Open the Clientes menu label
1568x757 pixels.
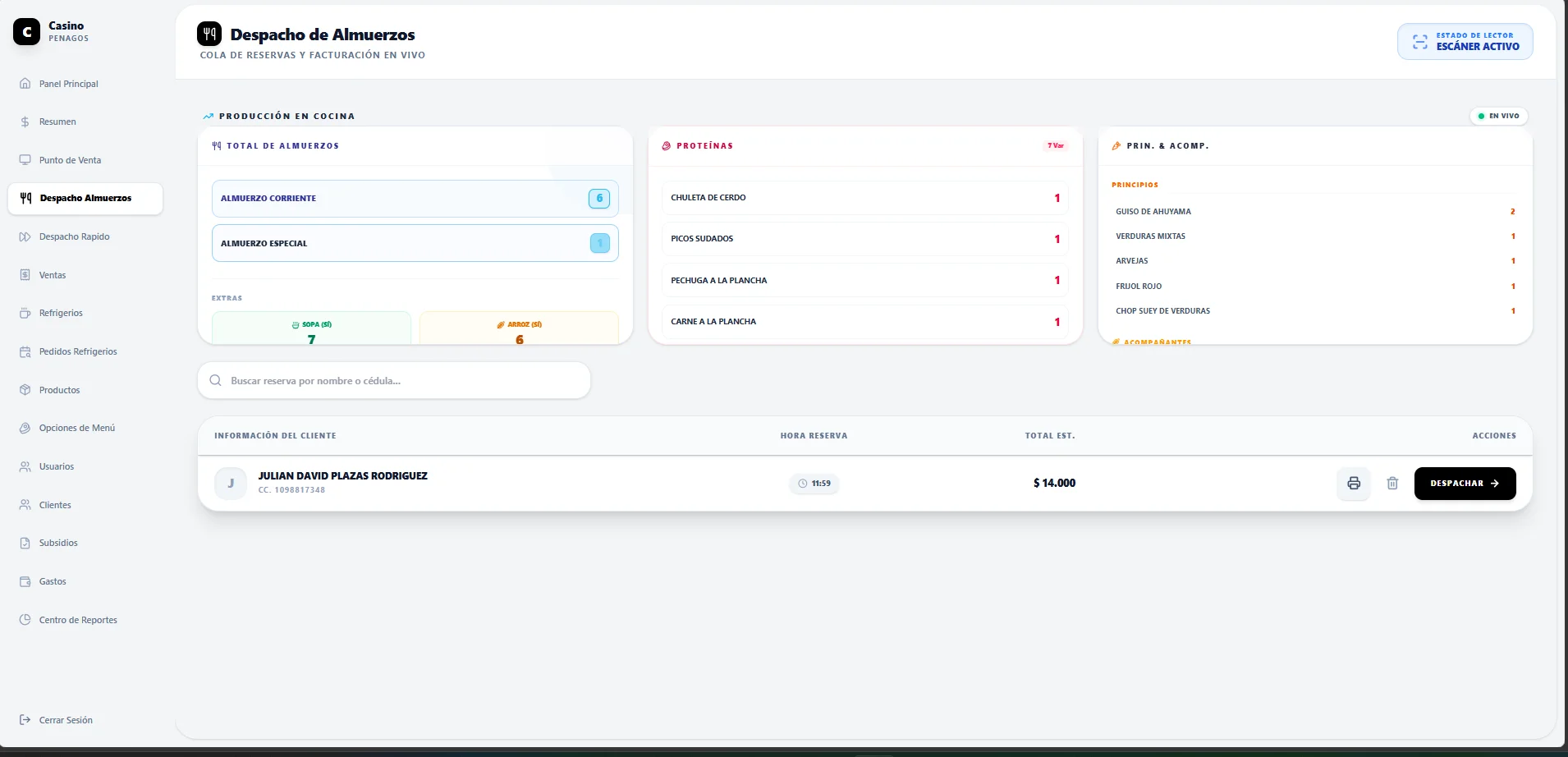[x=55, y=505]
